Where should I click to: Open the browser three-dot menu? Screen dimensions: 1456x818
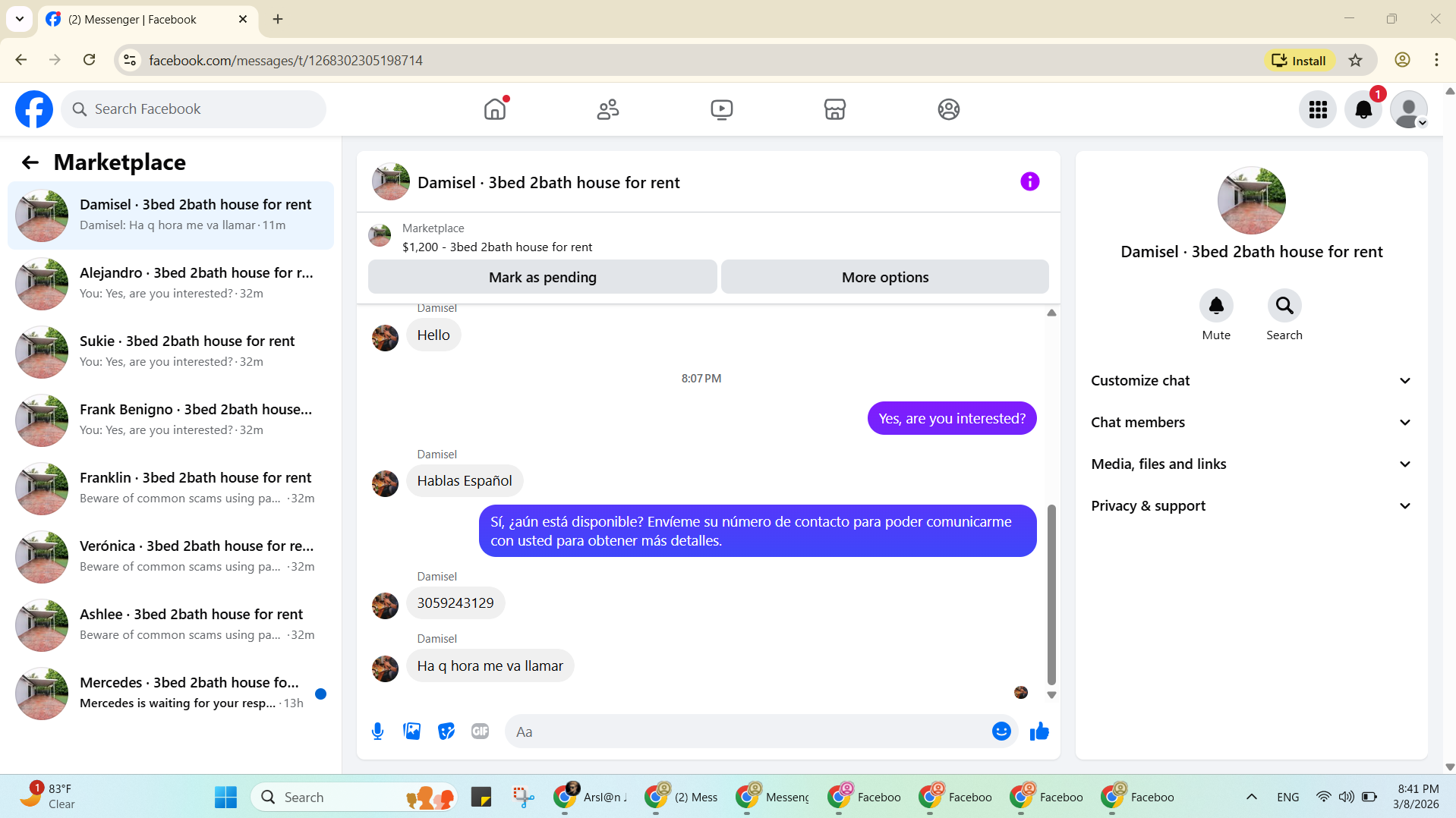[1436, 60]
